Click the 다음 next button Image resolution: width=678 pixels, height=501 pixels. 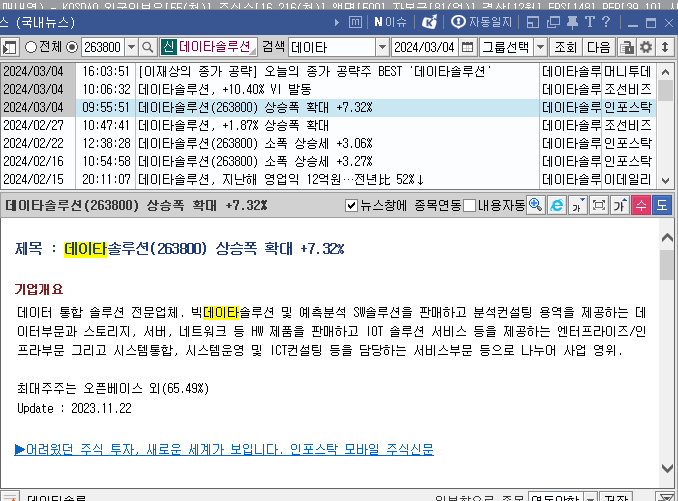[x=598, y=47]
